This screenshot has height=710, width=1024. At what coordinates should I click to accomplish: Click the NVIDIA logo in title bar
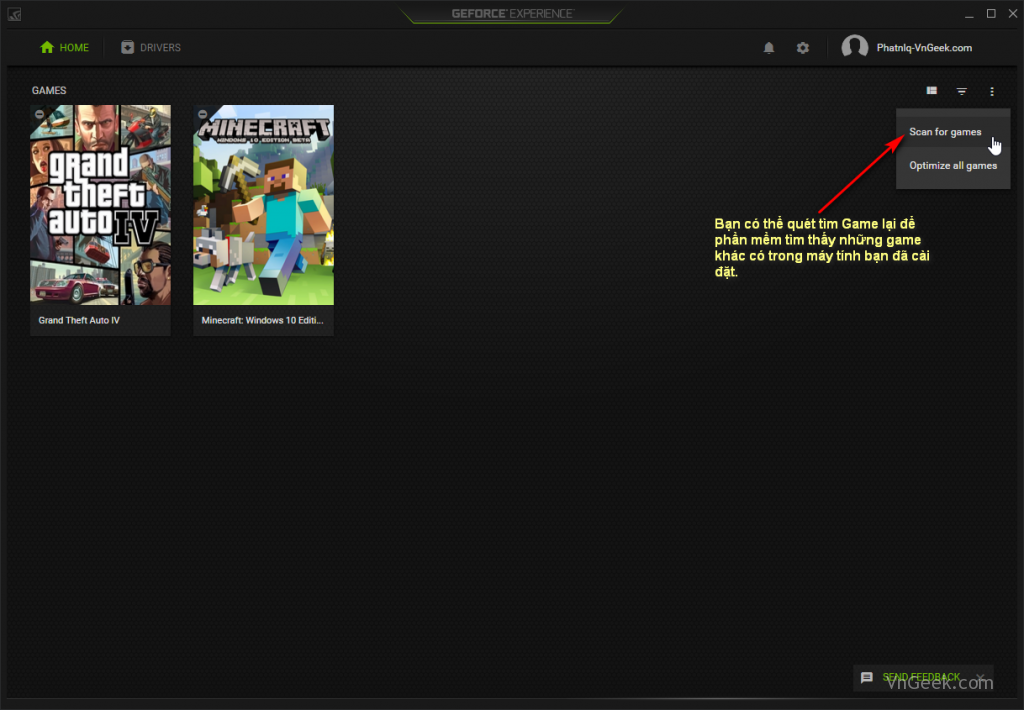[14, 14]
